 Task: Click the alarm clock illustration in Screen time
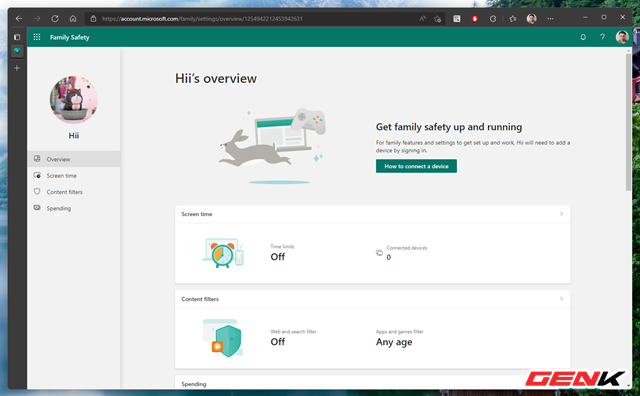pos(223,254)
